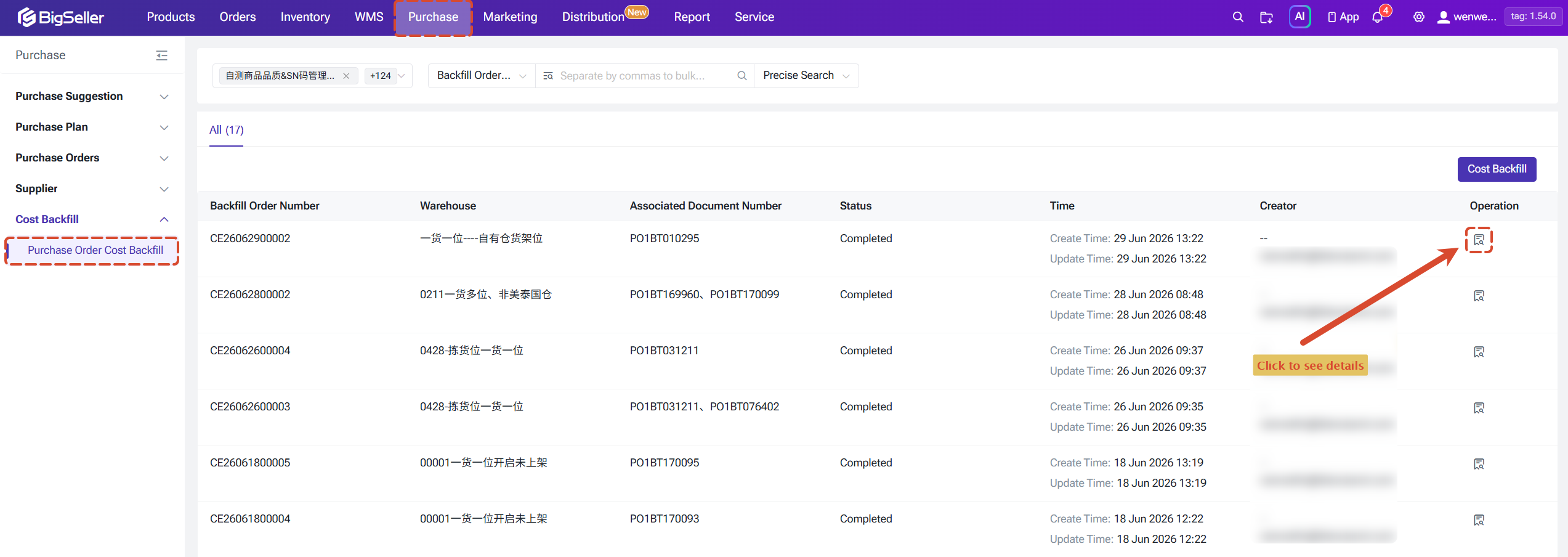Screen dimensions: 1568x557
Task: Open settings gear in header
Action: pyautogui.click(x=1419, y=17)
